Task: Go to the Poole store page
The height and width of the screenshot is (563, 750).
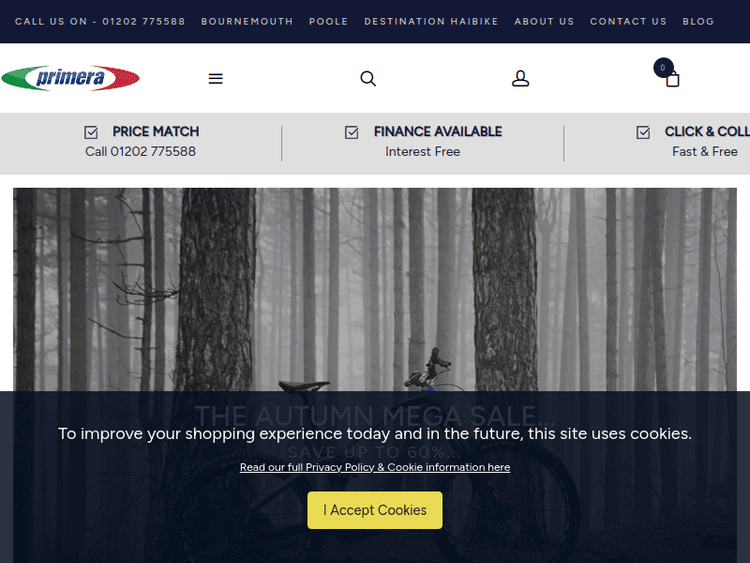Action: 328,21
